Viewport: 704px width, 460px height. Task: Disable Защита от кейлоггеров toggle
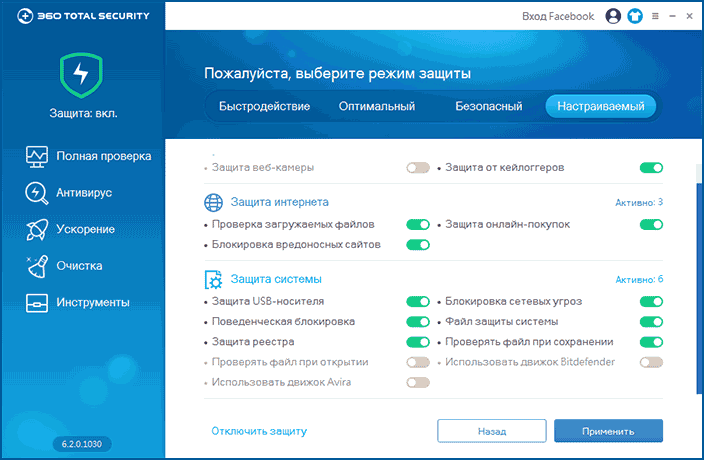coord(651,168)
